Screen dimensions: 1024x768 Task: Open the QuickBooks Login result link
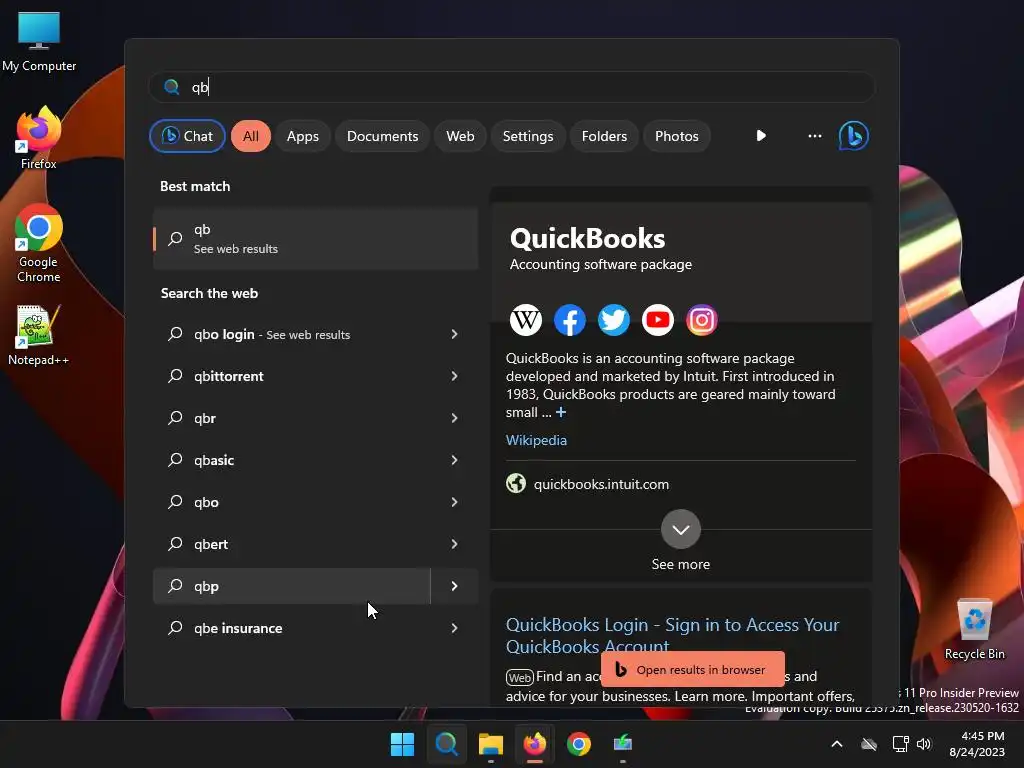tap(672, 635)
